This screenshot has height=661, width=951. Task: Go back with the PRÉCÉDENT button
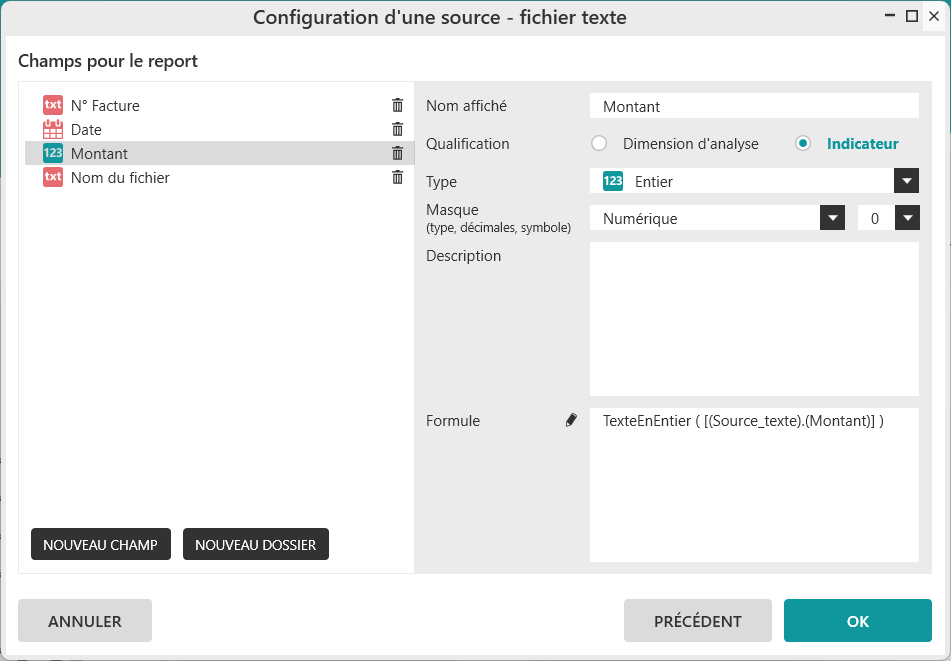[x=697, y=621]
